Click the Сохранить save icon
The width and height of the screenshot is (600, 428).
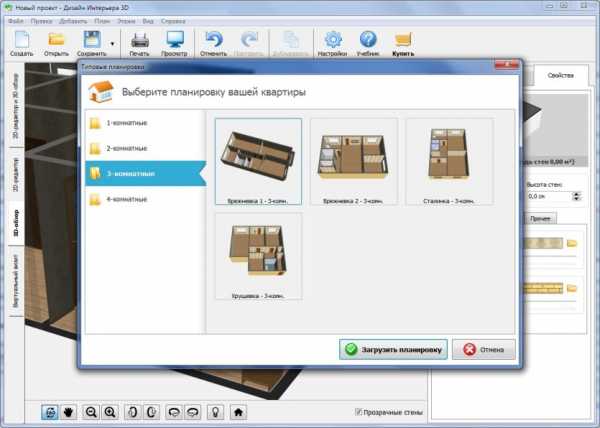coord(92,41)
